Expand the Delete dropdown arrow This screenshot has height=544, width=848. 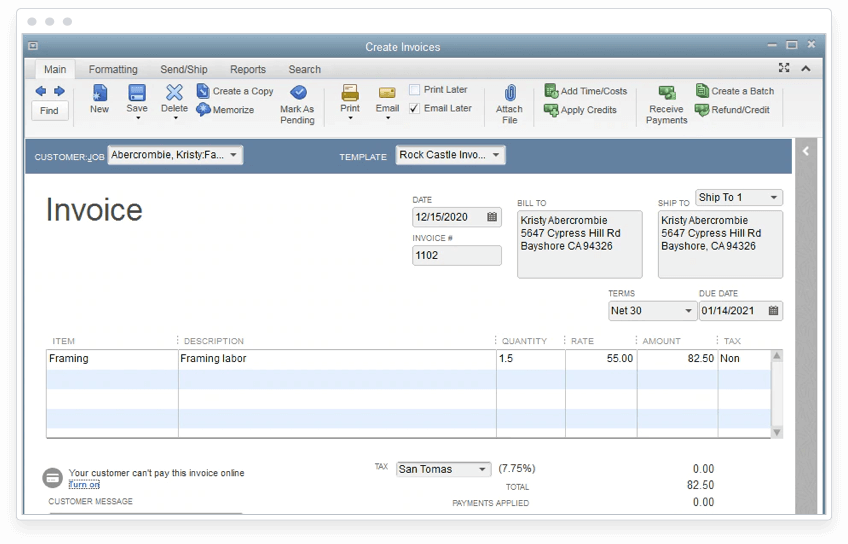click(x=175, y=118)
